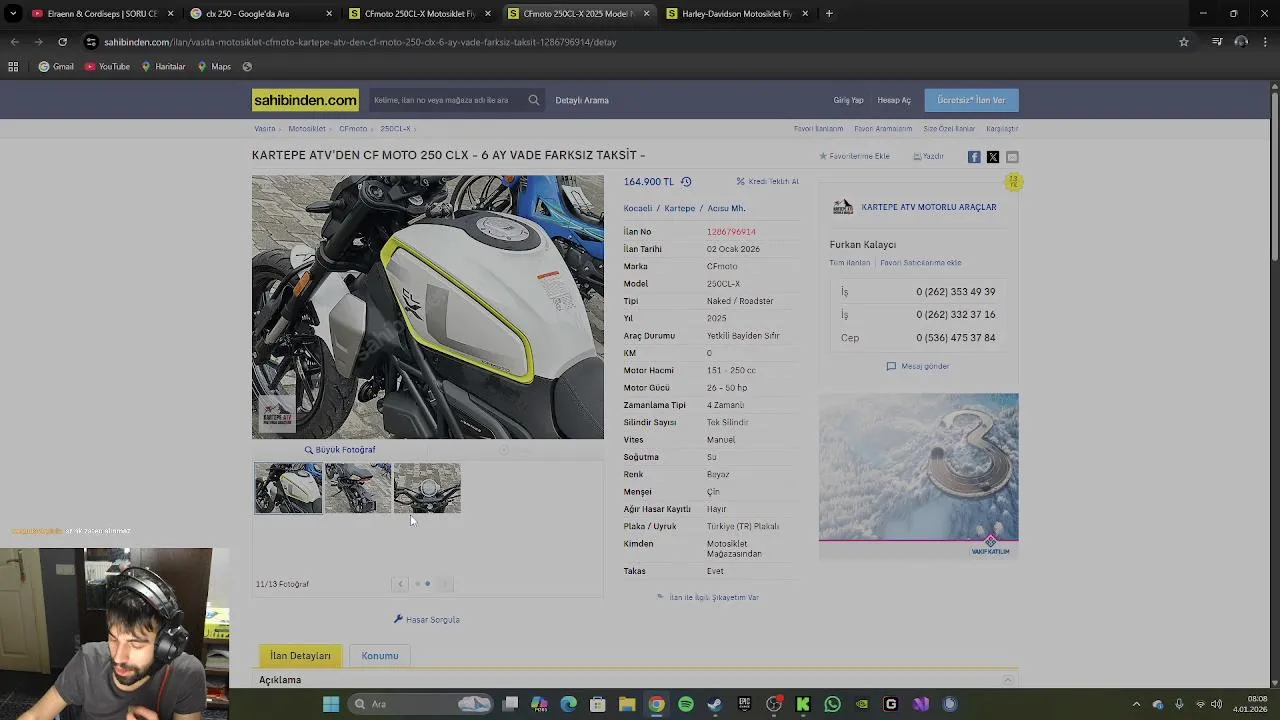Click the sahibinden.com logo
1280x720 pixels.
tap(305, 100)
